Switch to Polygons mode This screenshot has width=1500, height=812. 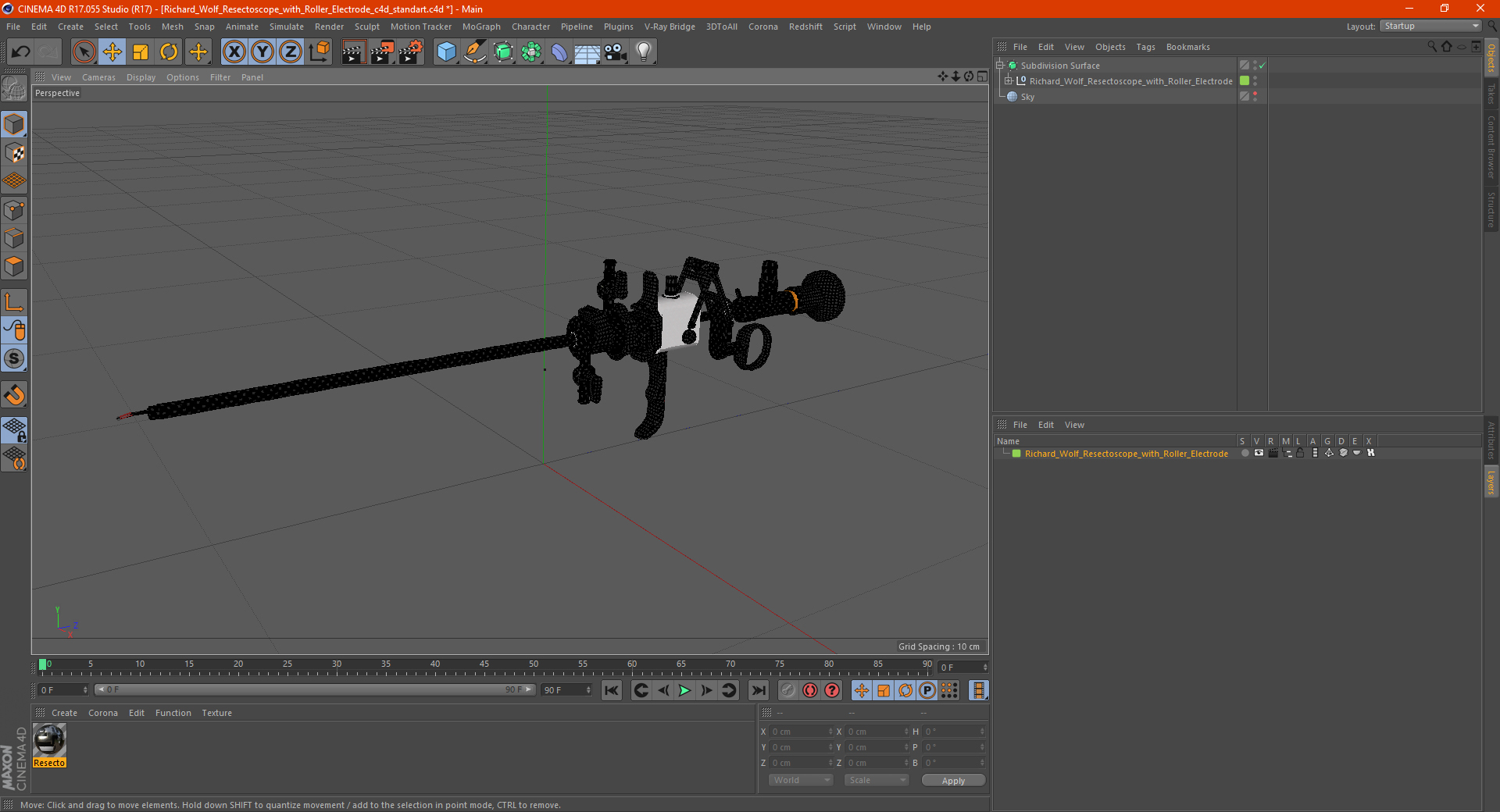pos(15,266)
